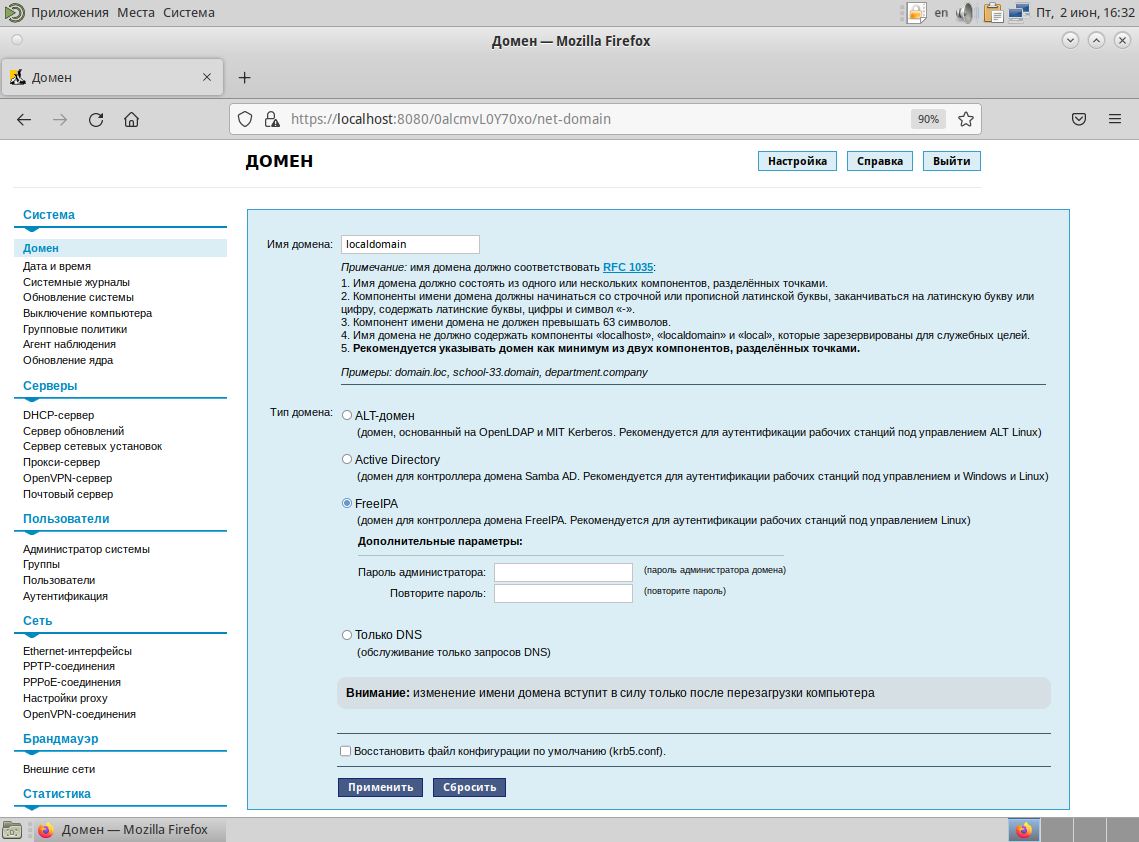
Task: Open the Приложения menu
Action: 70,12
